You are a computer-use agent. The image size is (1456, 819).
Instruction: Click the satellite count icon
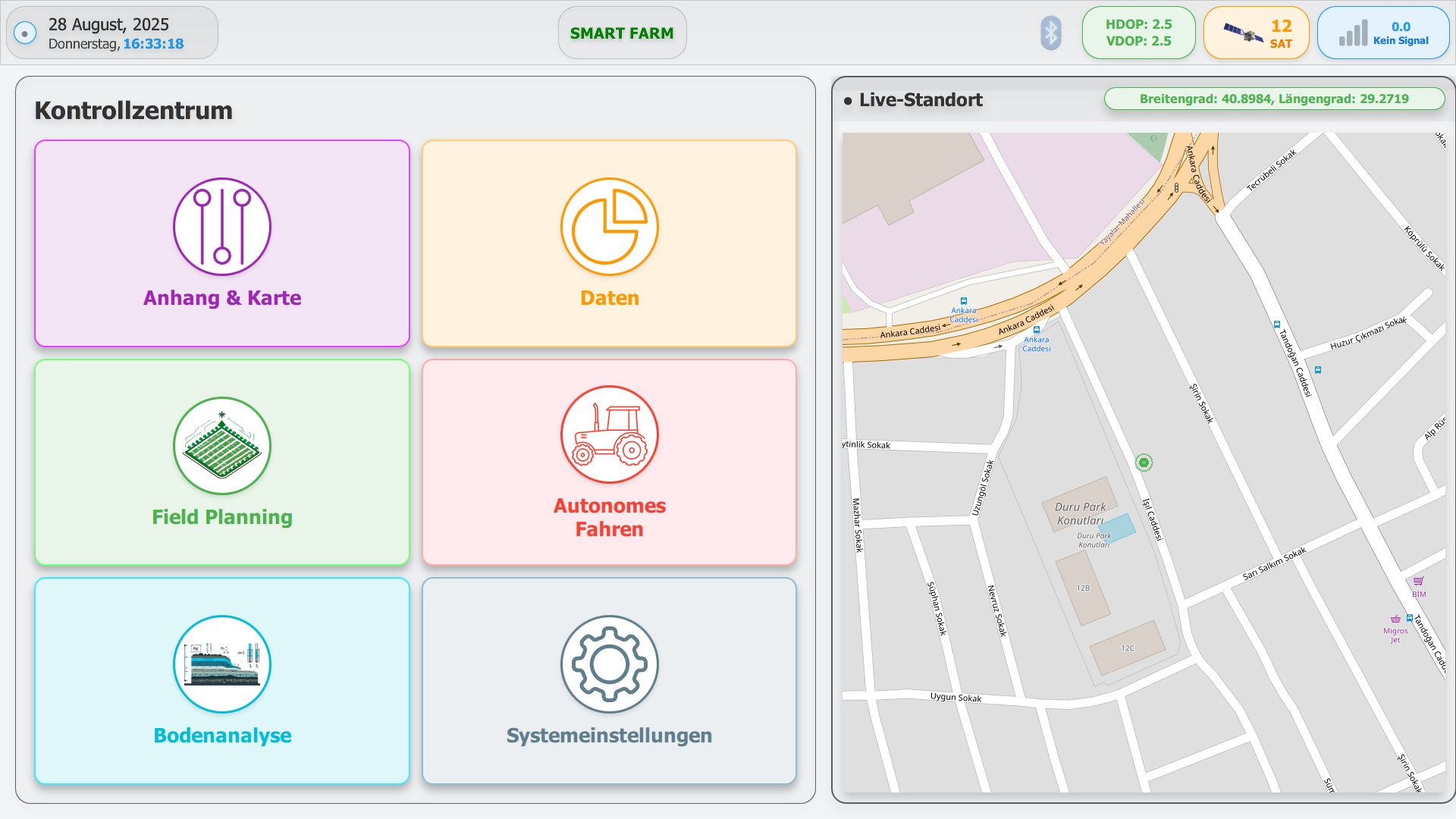(x=1242, y=33)
